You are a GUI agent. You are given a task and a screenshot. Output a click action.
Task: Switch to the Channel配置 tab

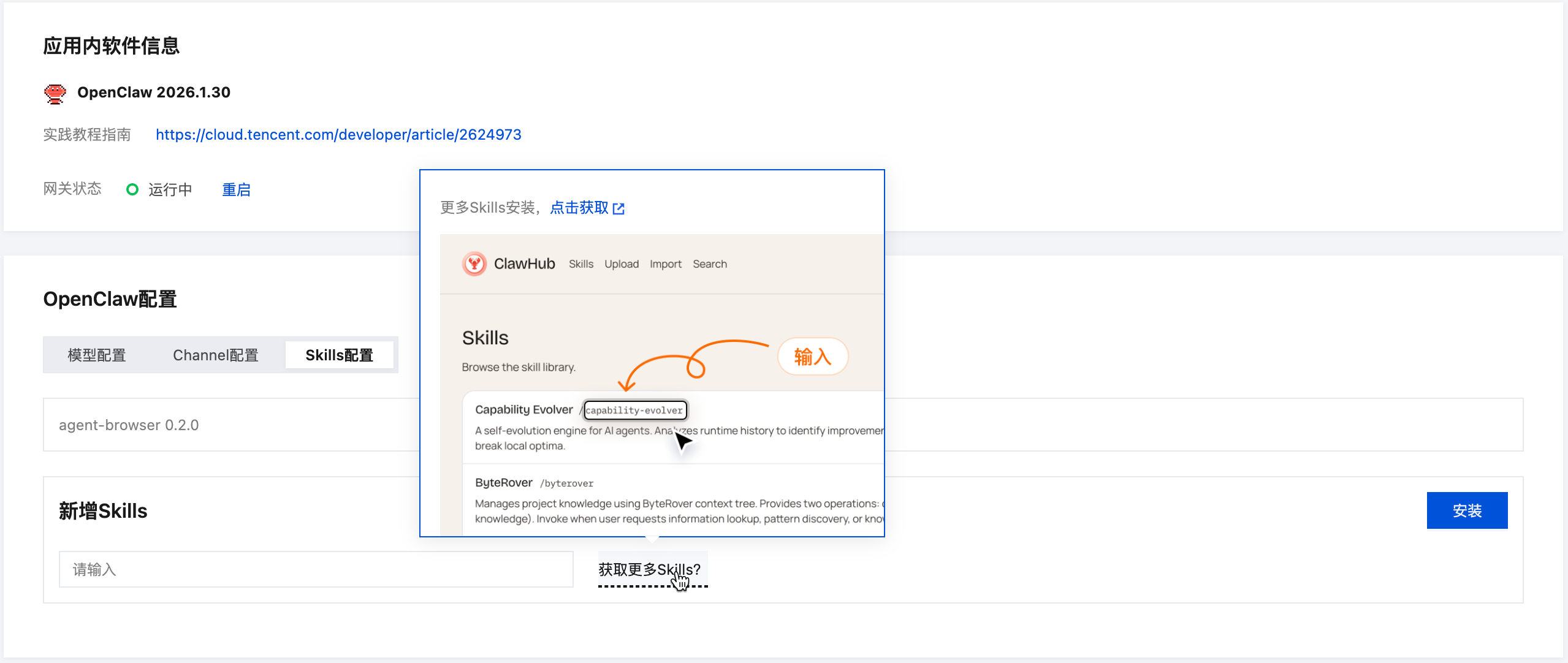[215, 355]
